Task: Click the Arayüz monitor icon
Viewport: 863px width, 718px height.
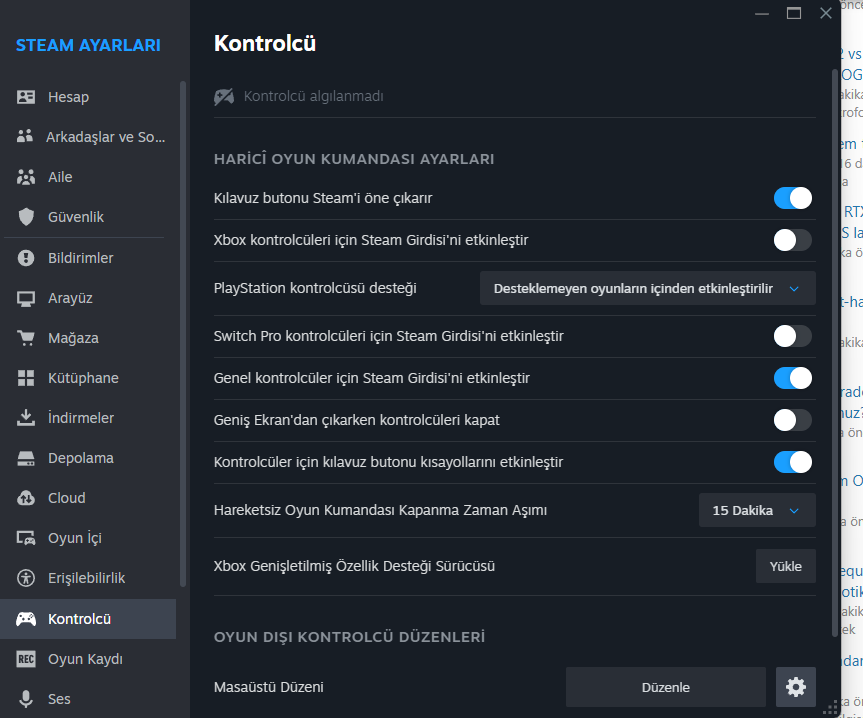Action: point(26,298)
